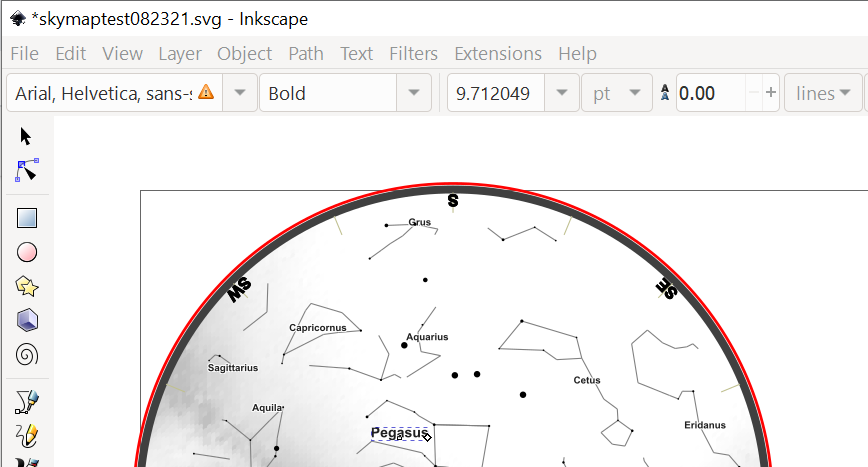Open the pt unit dropdown
The width and height of the screenshot is (868, 467).
(x=617, y=93)
